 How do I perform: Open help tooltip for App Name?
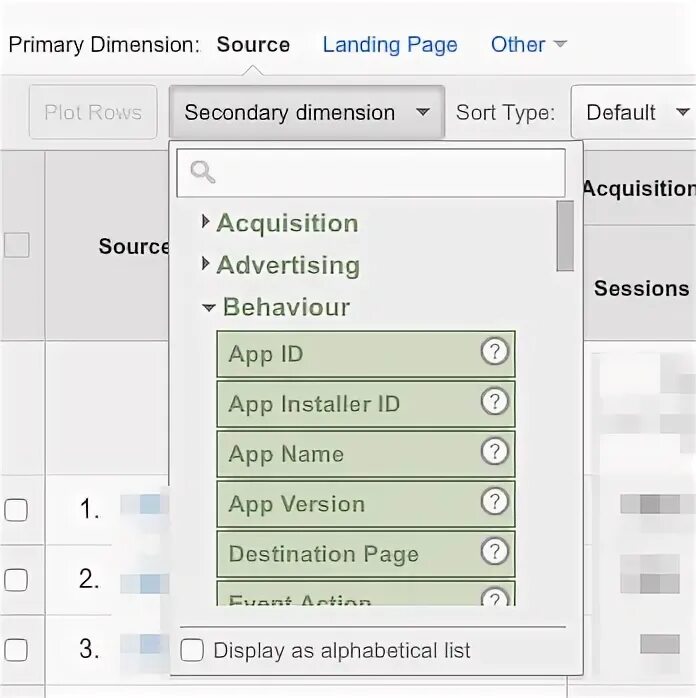[494, 452]
